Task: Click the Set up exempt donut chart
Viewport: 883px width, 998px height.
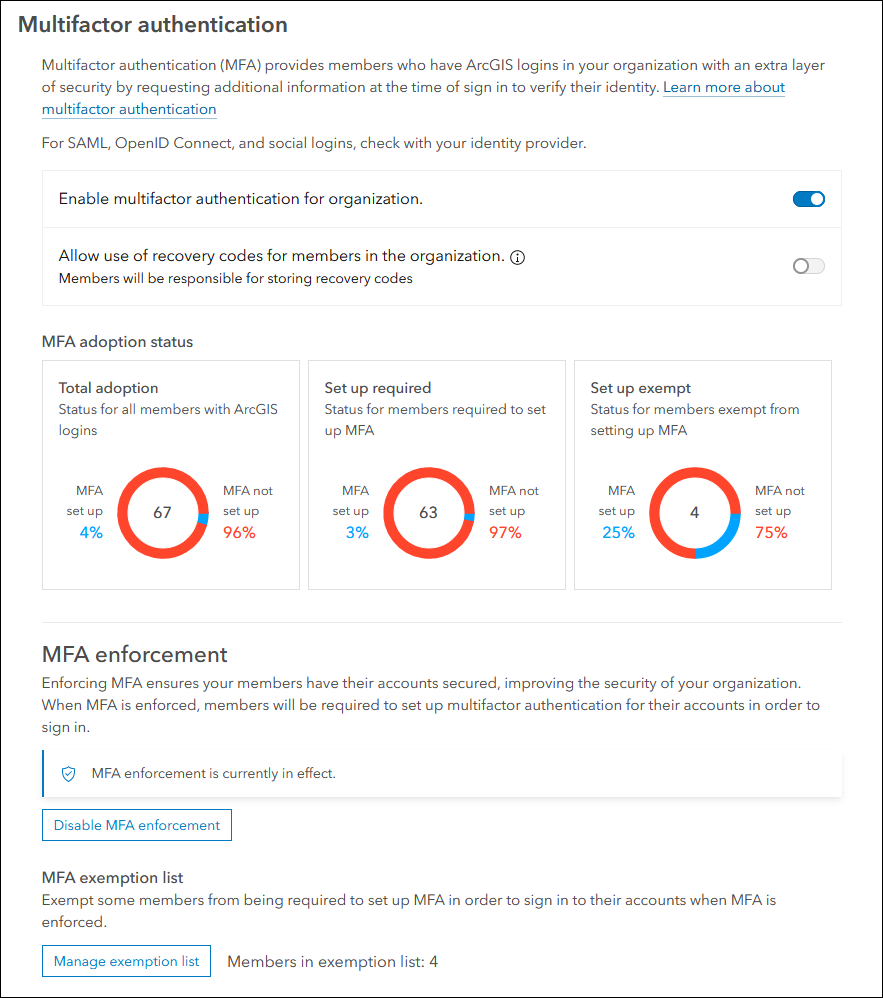Action: click(694, 513)
